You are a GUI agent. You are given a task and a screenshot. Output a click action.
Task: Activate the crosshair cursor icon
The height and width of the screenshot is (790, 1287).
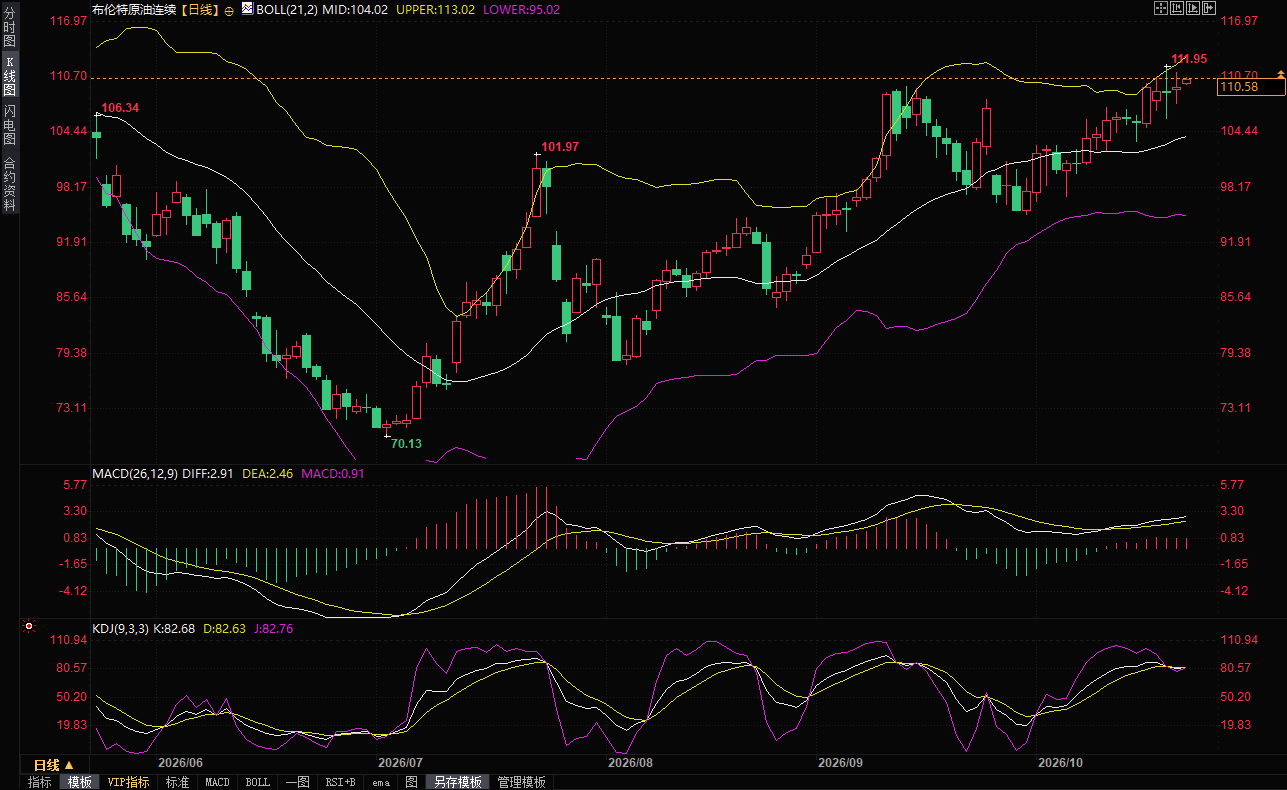click(1161, 8)
